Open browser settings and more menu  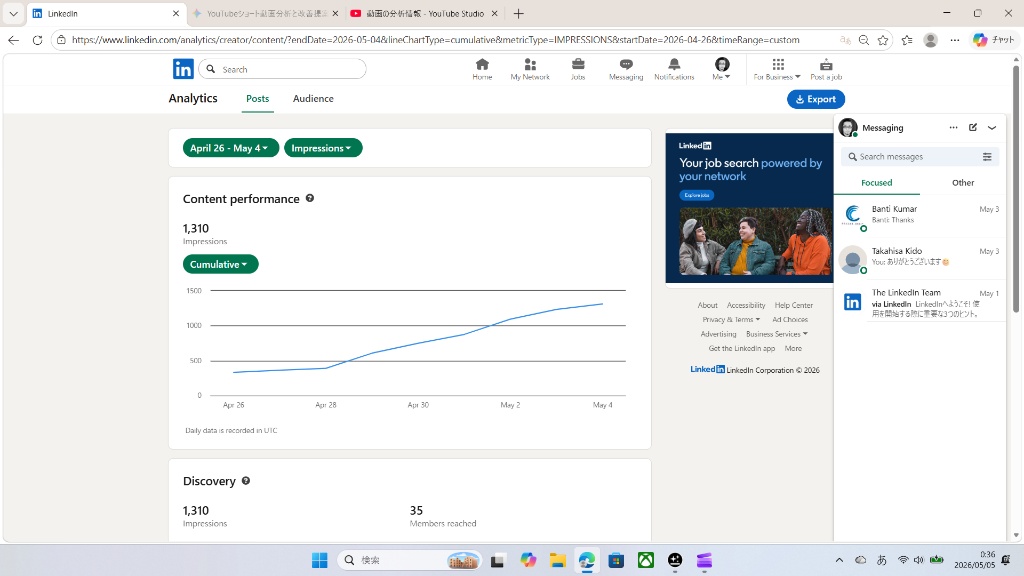pos(955,40)
